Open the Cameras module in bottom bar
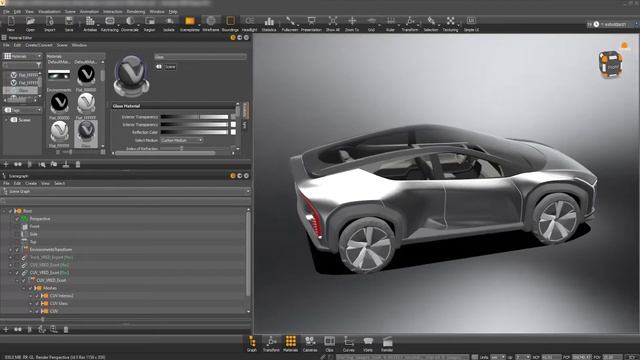 310,344
